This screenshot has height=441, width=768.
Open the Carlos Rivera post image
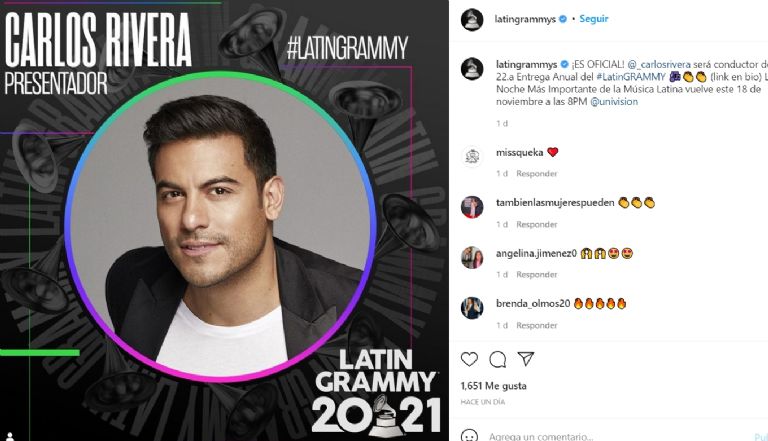click(224, 220)
